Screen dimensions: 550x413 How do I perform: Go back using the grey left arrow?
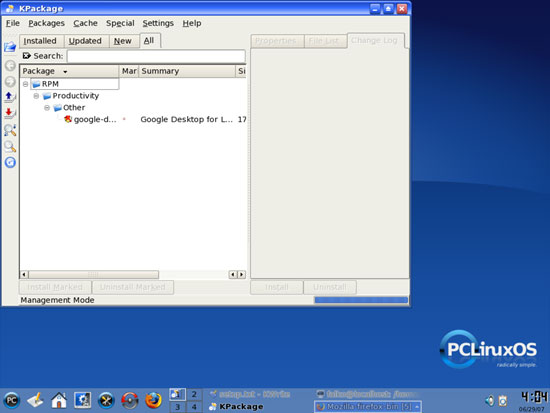[10, 65]
